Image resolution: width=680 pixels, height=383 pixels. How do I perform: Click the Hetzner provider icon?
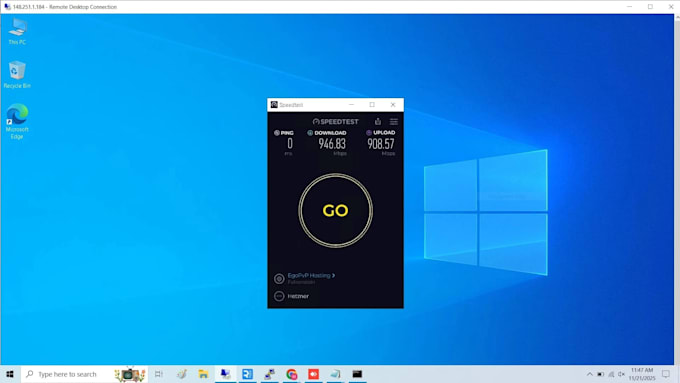tap(279, 296)
